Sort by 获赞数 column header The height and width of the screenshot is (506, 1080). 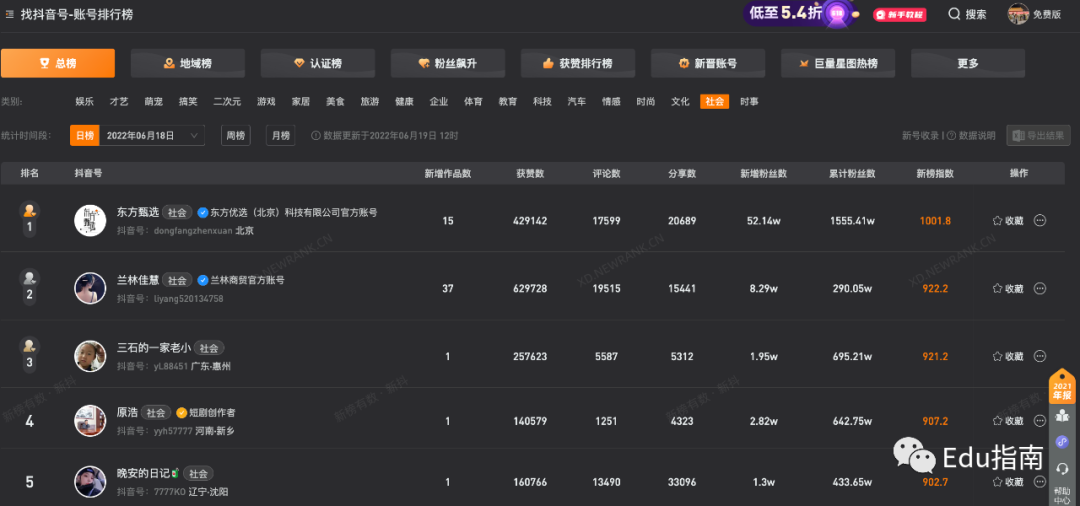[x=530, y=173]
